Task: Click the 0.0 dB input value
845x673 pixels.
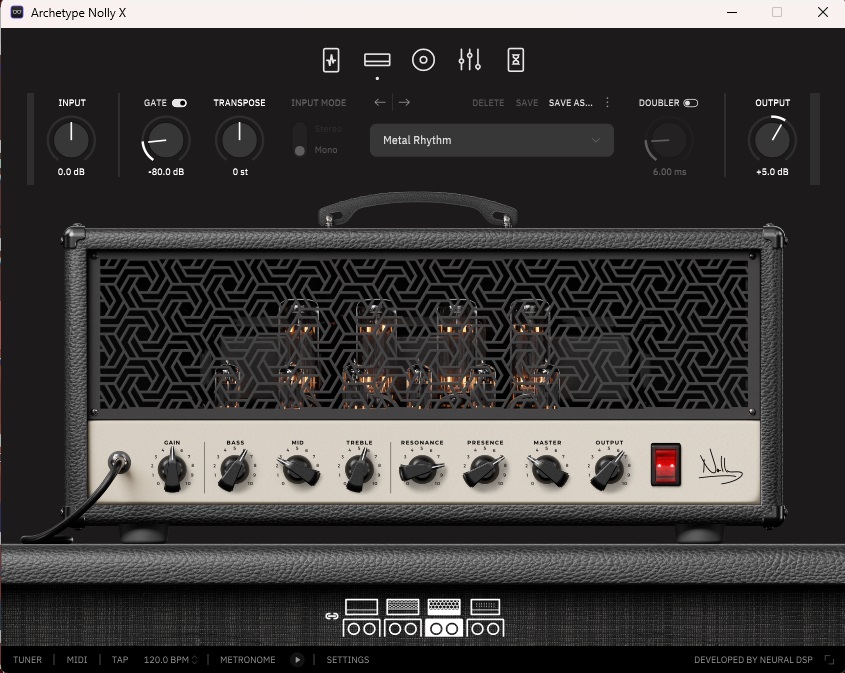Action: click(71, 172)
